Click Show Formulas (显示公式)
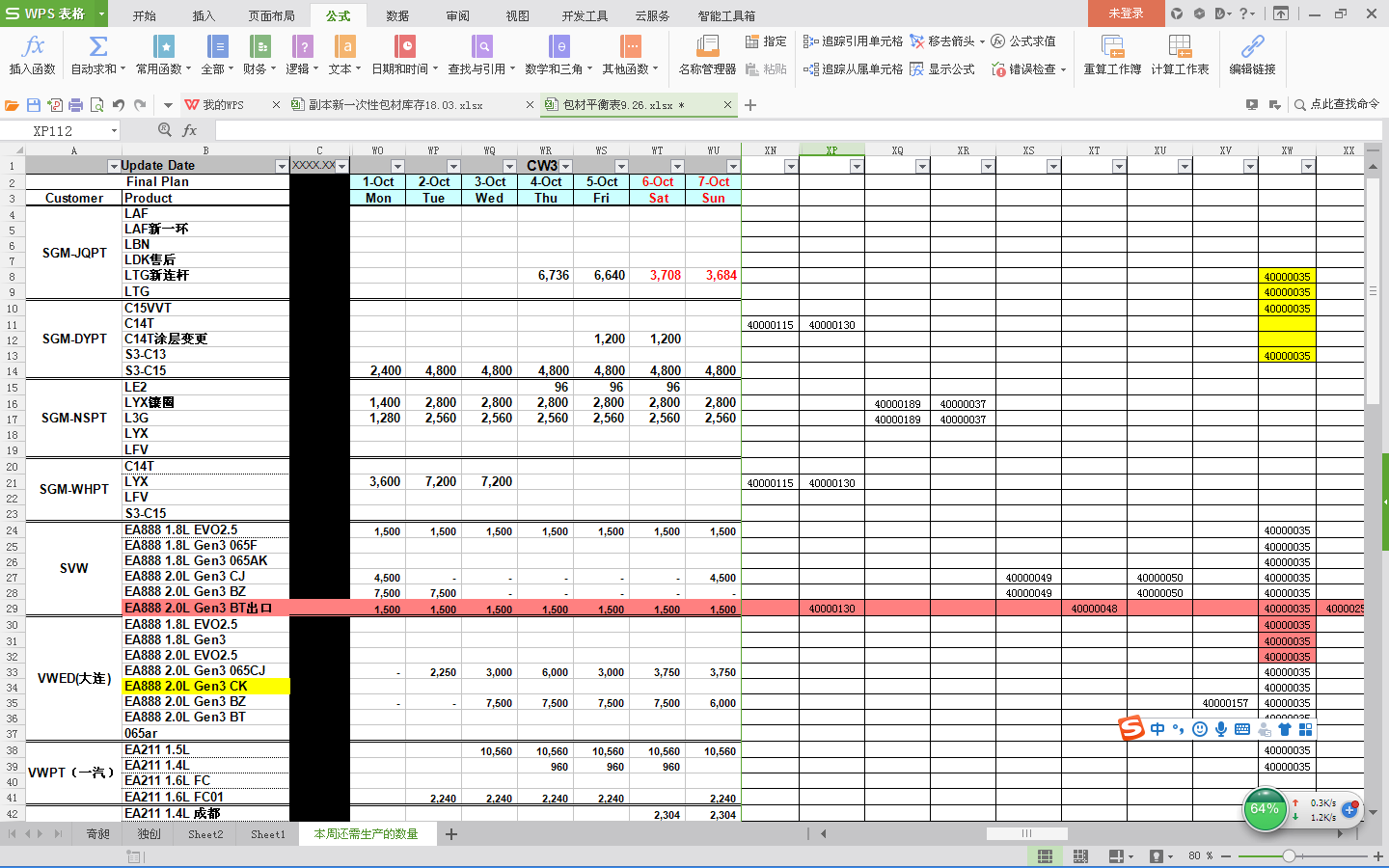1389x868 pixels. (x=942, y=69)
